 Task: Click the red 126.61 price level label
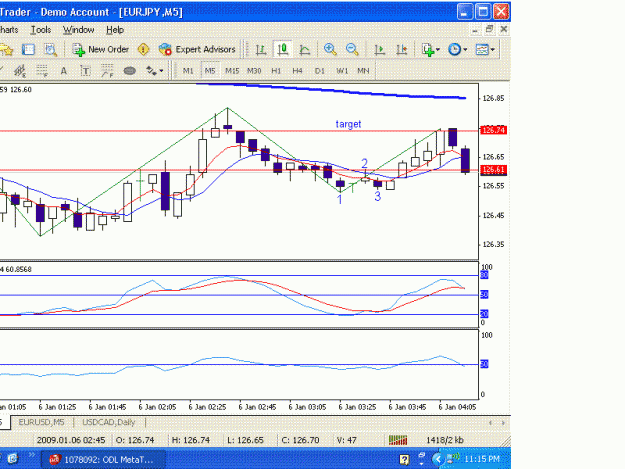494,170
